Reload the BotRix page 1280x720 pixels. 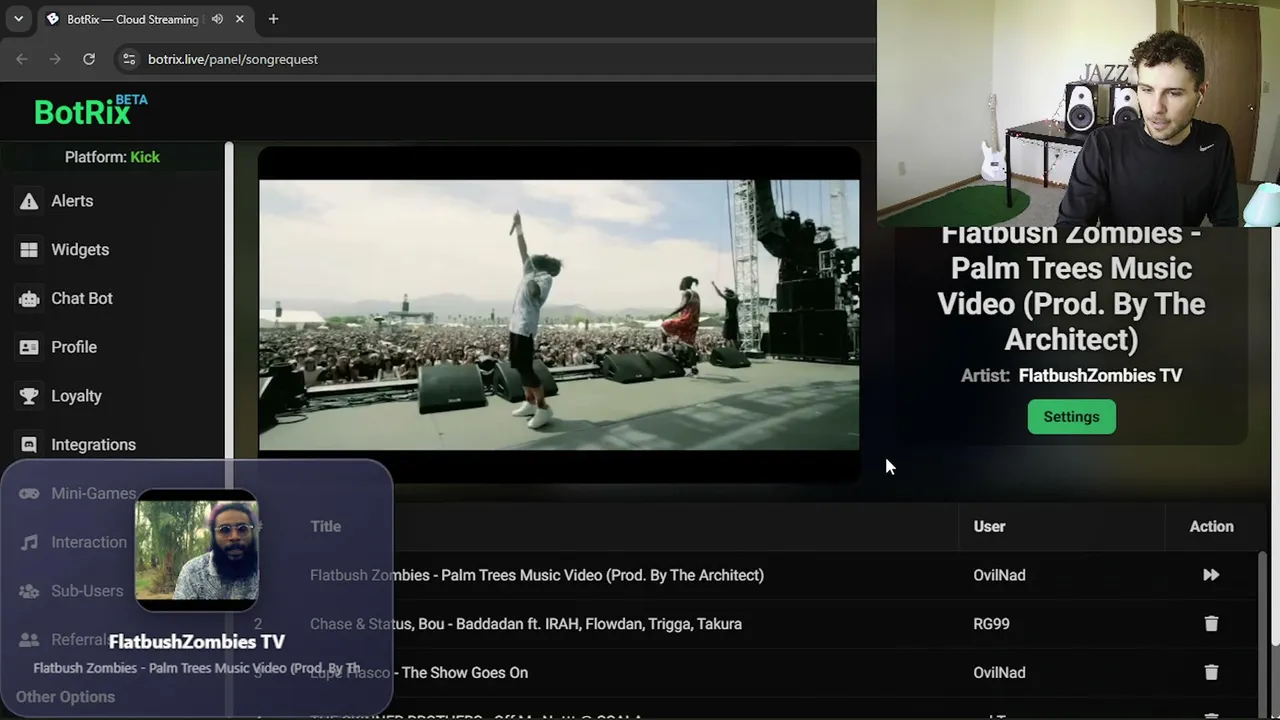click(89, 59)
